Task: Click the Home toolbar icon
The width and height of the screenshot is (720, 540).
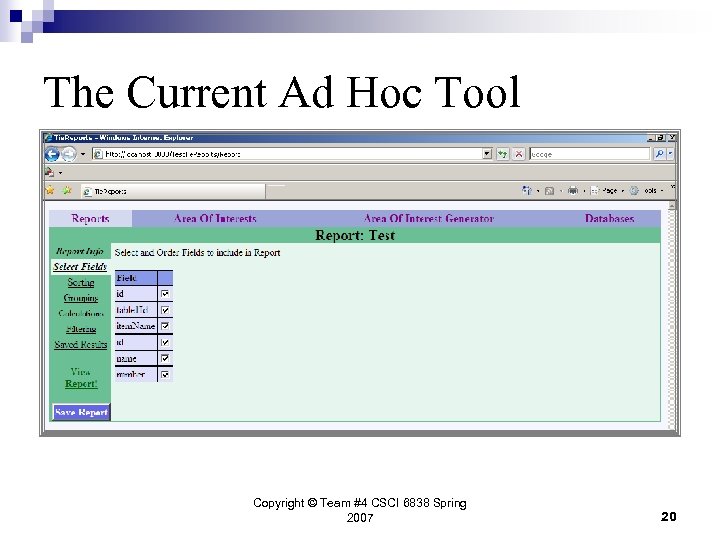Action: pyautogui.click(x=527, y=190)
